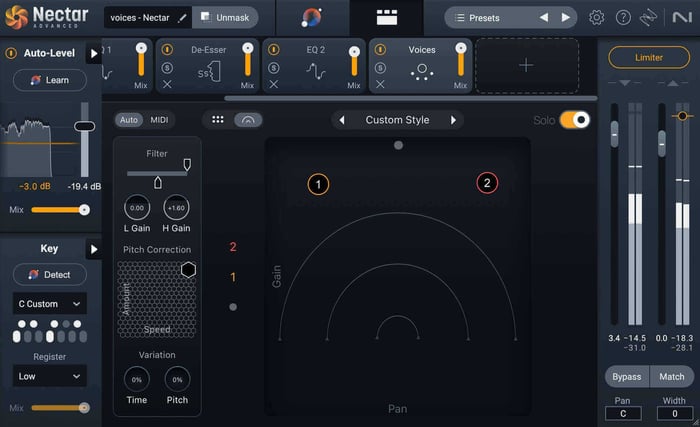Open the Presets menu
The width and height of the screenshot is (700, 427).
477,18
